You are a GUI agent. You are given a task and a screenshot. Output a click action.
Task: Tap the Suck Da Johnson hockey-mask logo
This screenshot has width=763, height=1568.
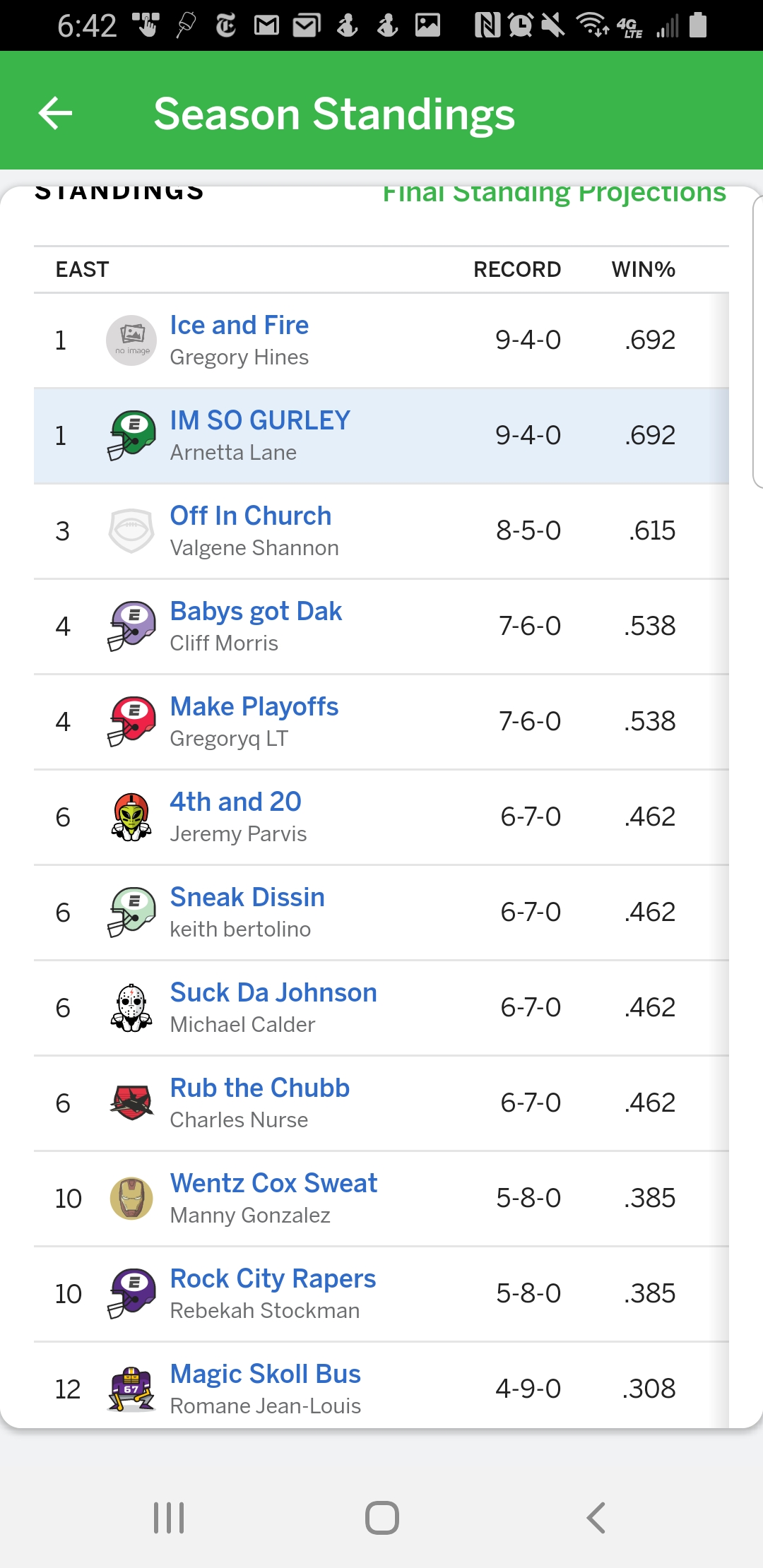(131, 1007)
